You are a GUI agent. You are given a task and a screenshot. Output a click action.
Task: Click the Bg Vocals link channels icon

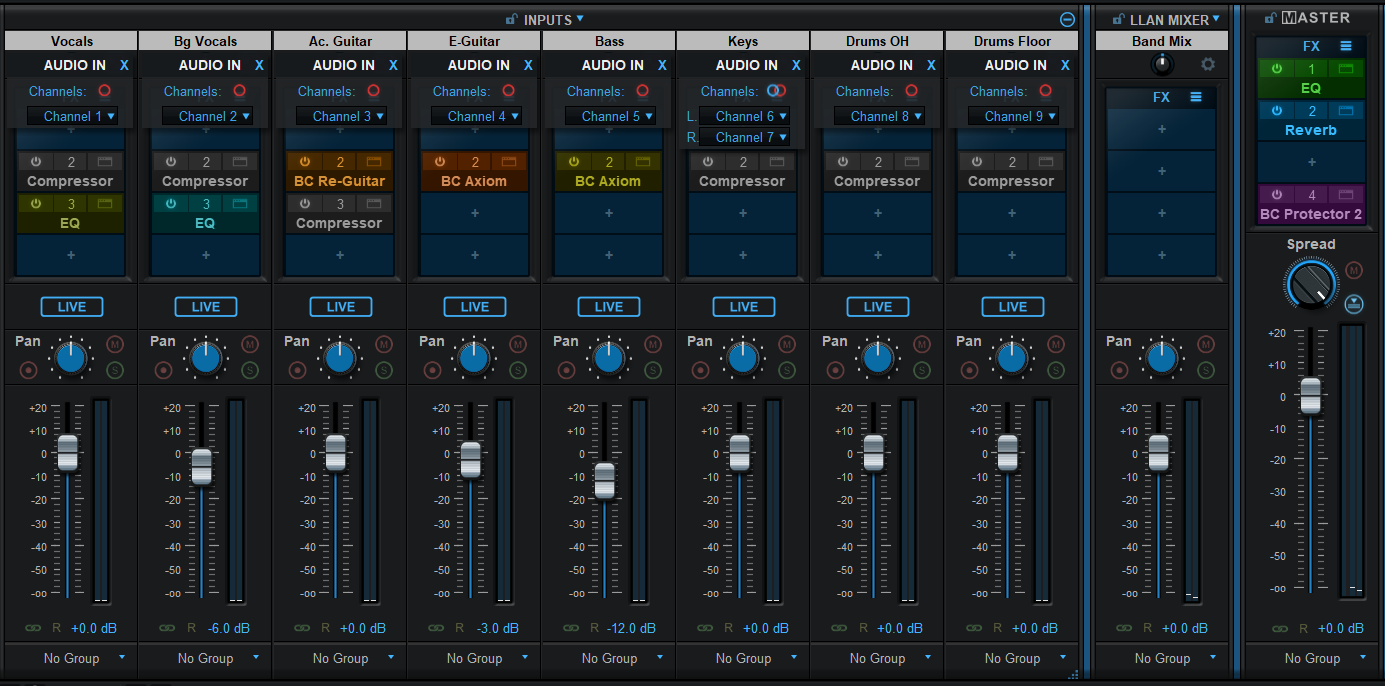167,628
